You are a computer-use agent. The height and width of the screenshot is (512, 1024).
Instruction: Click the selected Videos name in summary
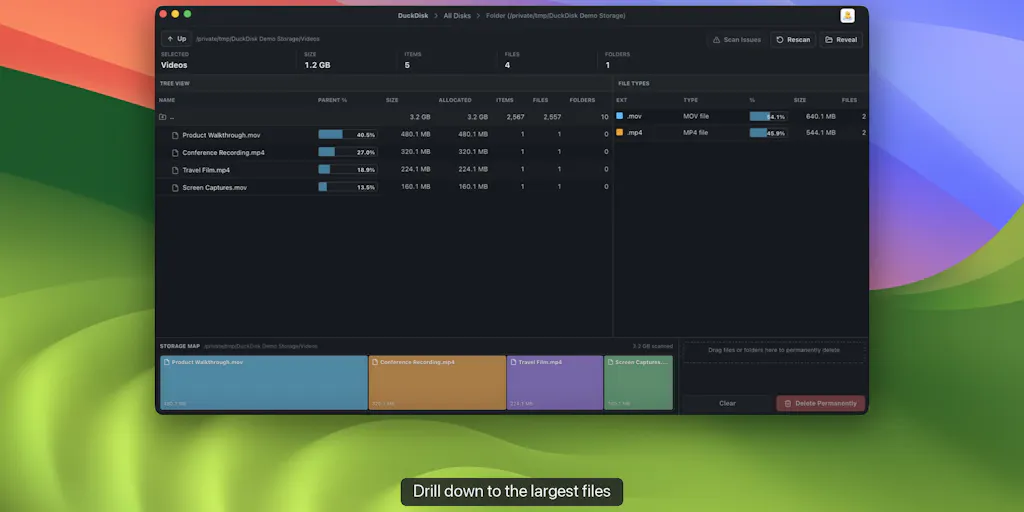pos(174,65)
